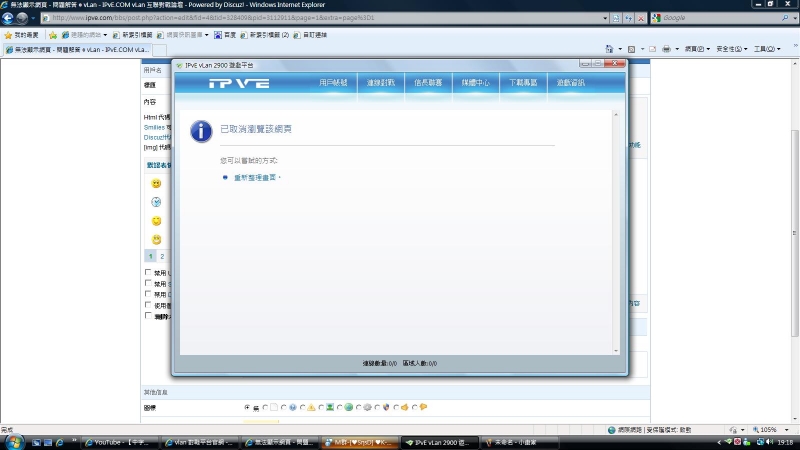Switch to the IPvE vLan 2900 taskbar button

click(x=441, y=442)
